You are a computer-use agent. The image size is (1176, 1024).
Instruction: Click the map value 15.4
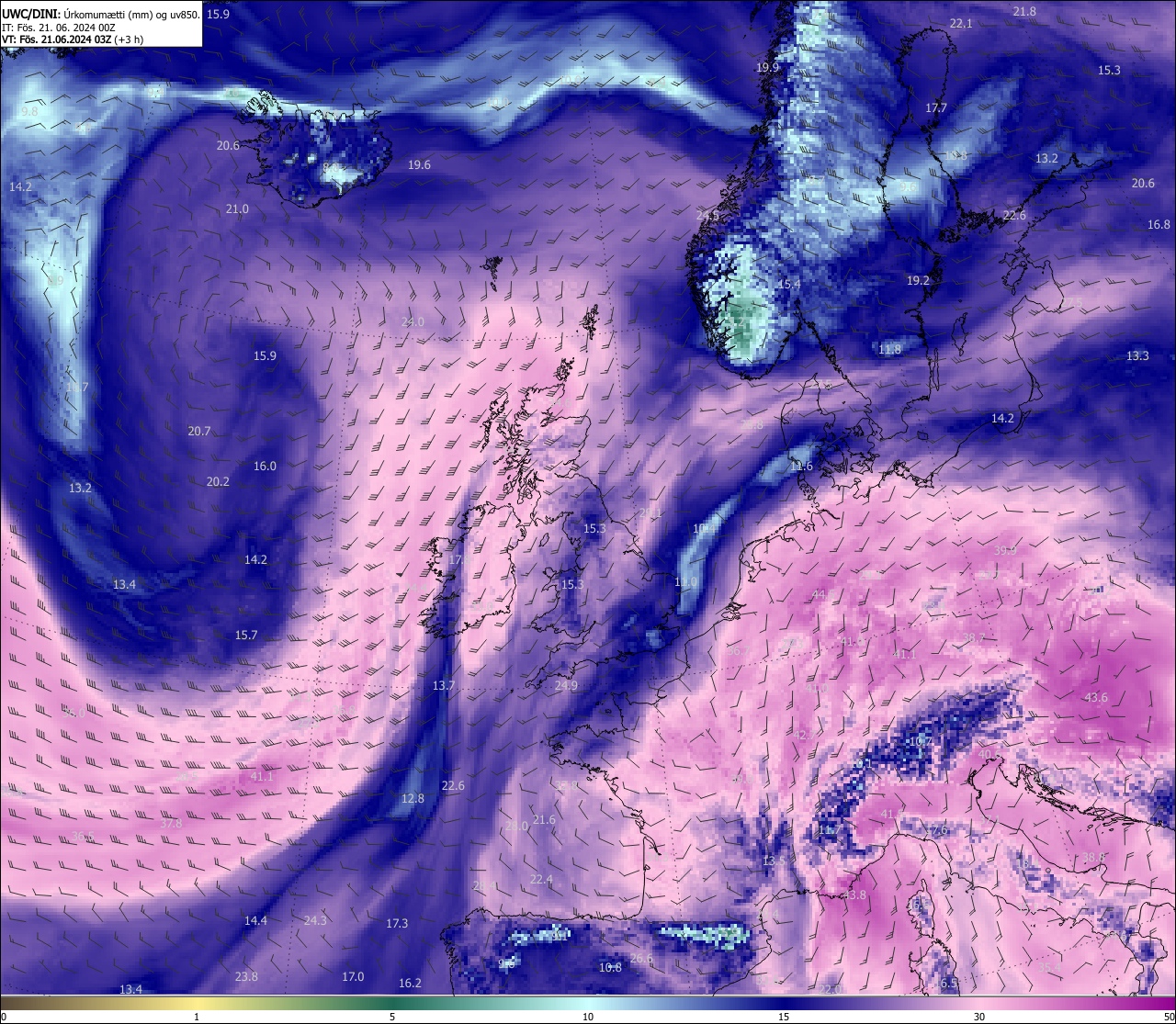click(789, 286)
